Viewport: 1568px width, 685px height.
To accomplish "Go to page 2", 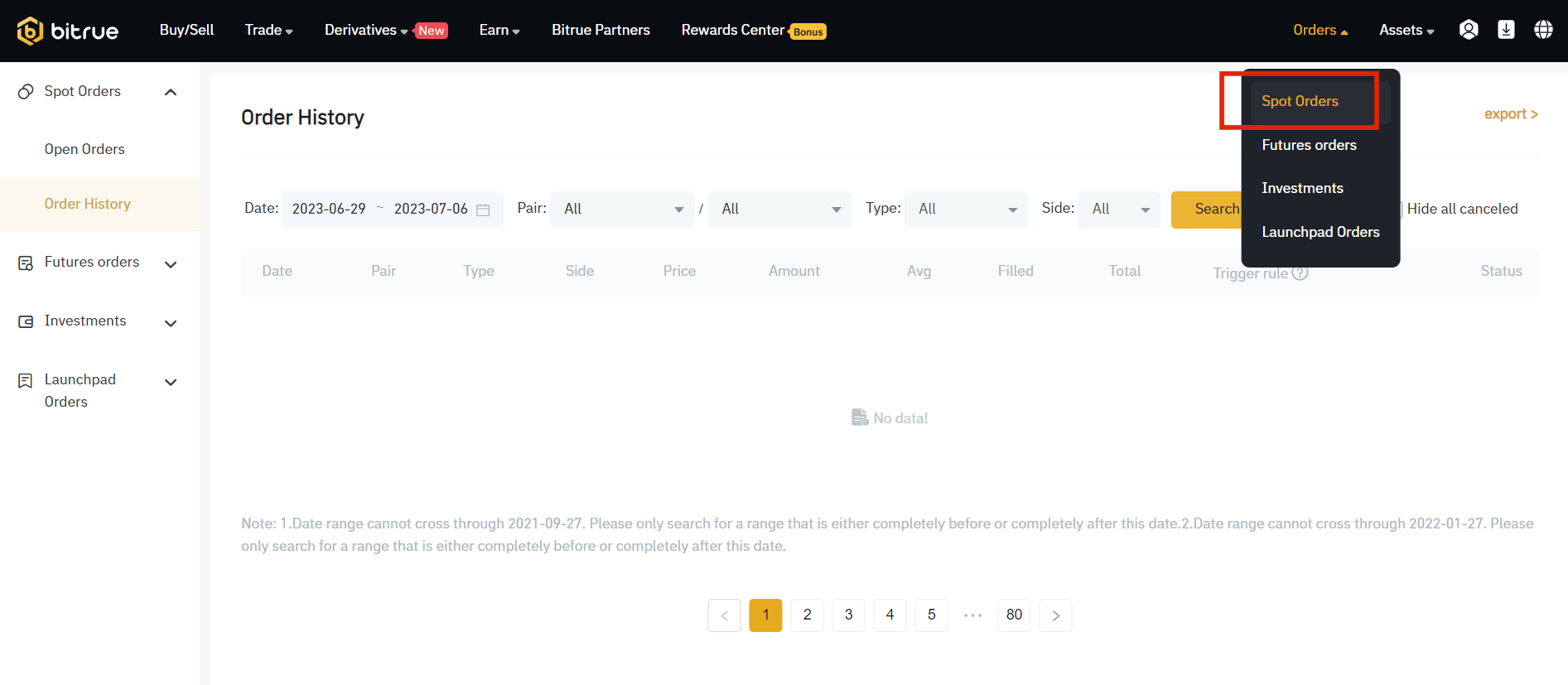I will tap(807, 615).
